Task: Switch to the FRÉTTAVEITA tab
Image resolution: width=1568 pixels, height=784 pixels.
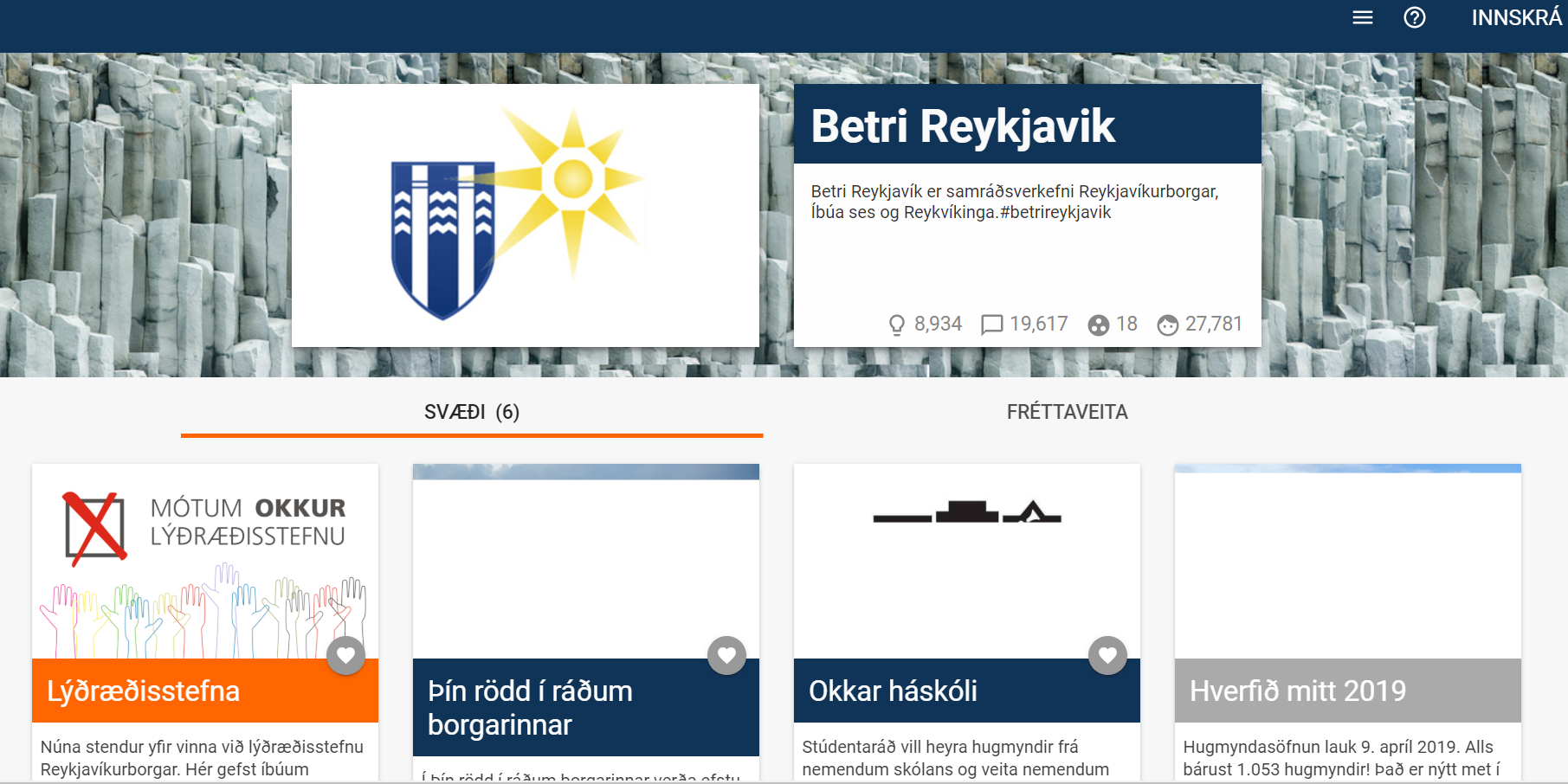Action: (1067, 412)
